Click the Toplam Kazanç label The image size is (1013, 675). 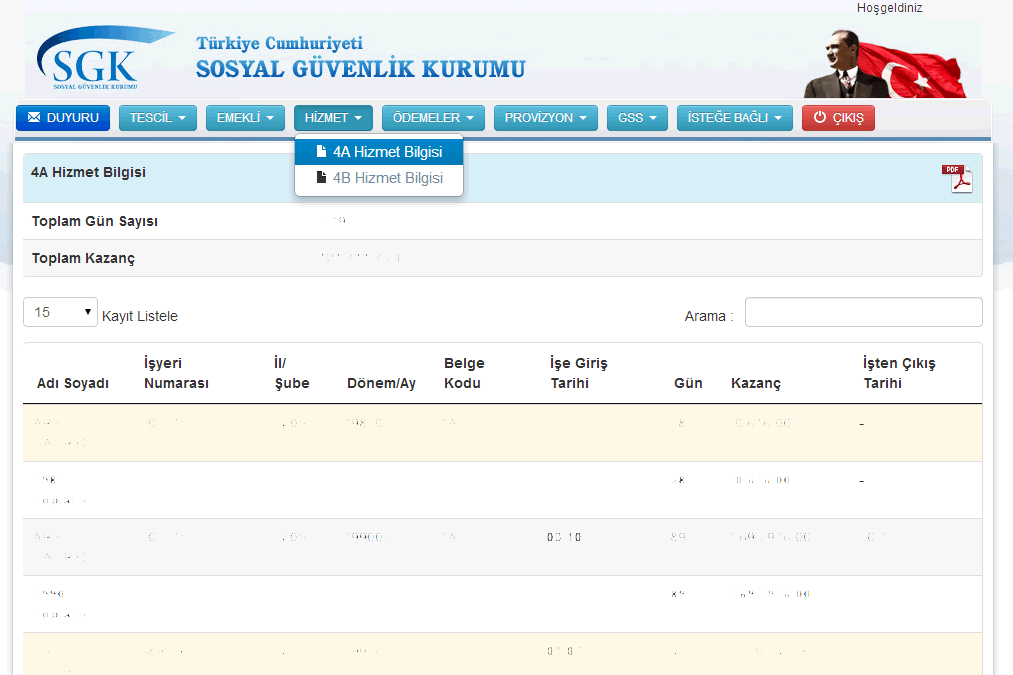[x=83, y=258]
